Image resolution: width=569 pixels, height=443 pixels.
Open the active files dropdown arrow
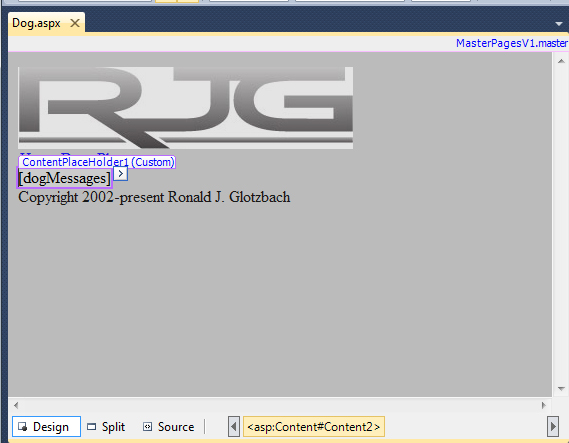tap(559, 24)
